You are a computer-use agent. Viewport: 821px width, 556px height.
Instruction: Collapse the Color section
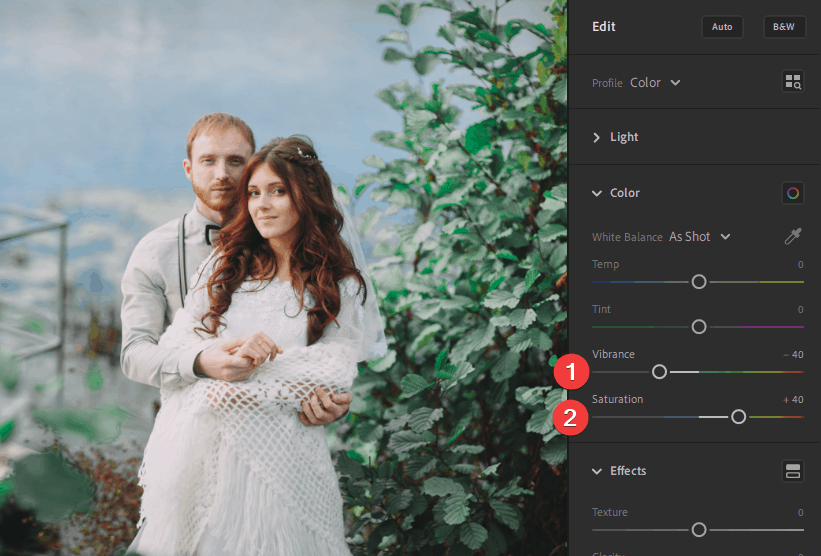pos(615,193)
